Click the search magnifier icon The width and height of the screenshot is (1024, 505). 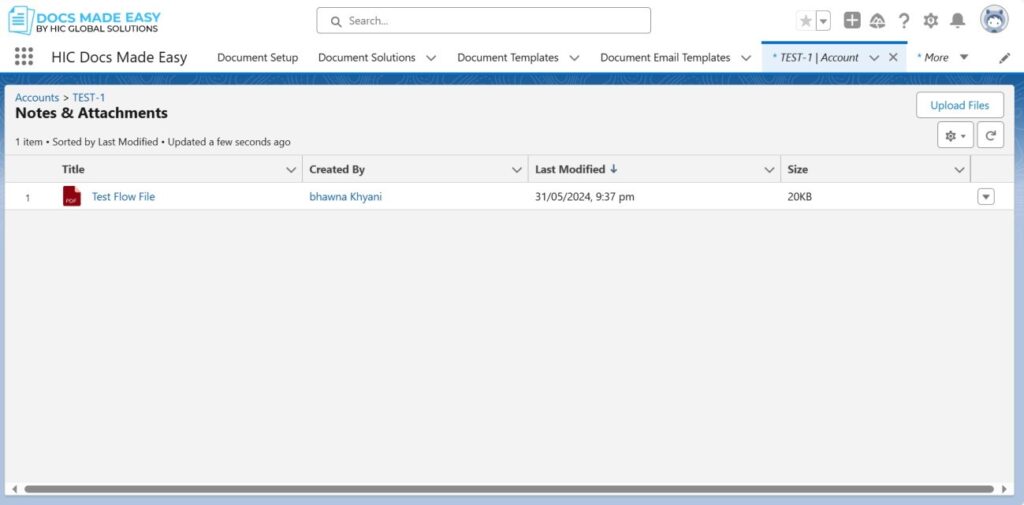[x=336, y=21]
